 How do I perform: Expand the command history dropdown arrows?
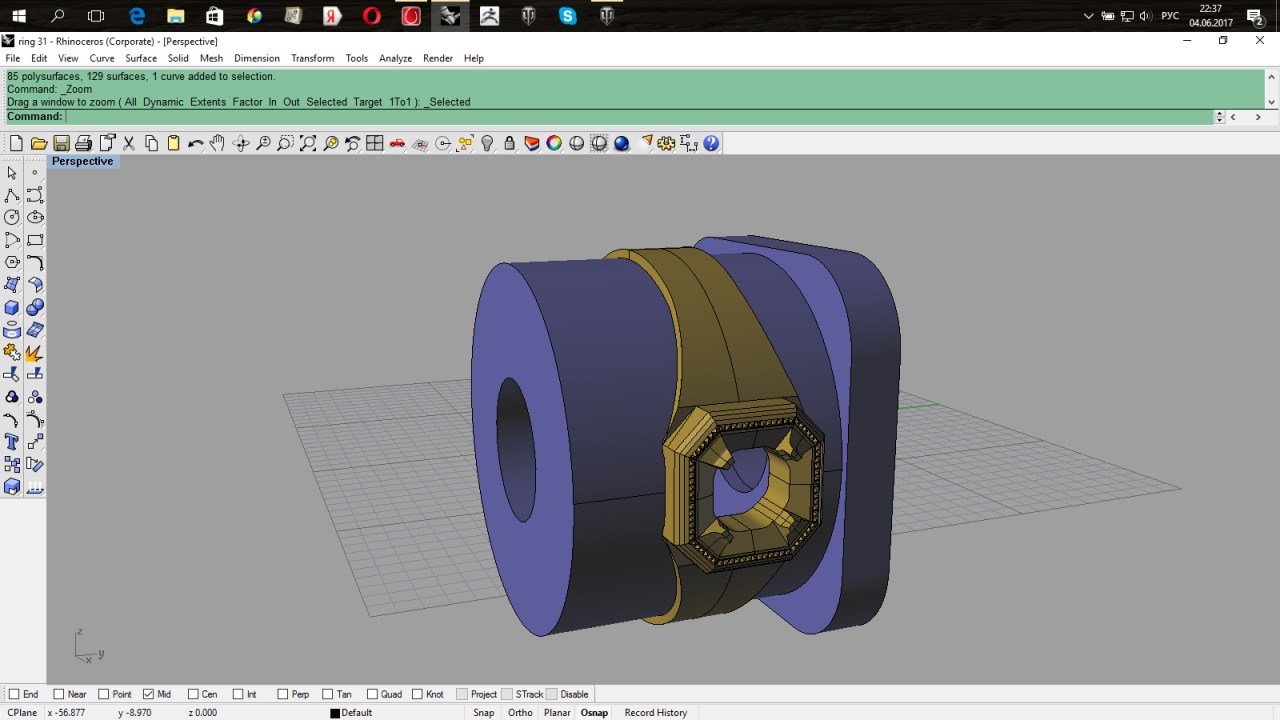click(1219, 117)
